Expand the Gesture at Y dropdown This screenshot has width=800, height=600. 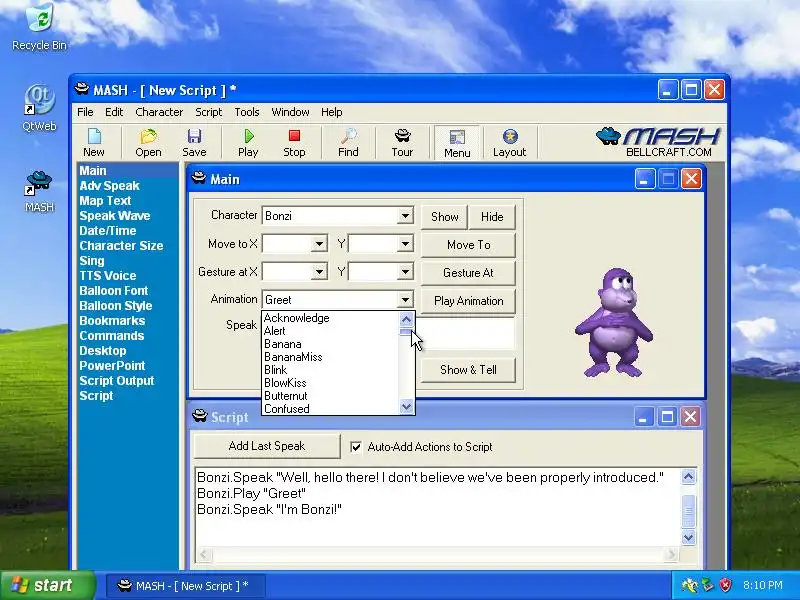pos(405,272)
